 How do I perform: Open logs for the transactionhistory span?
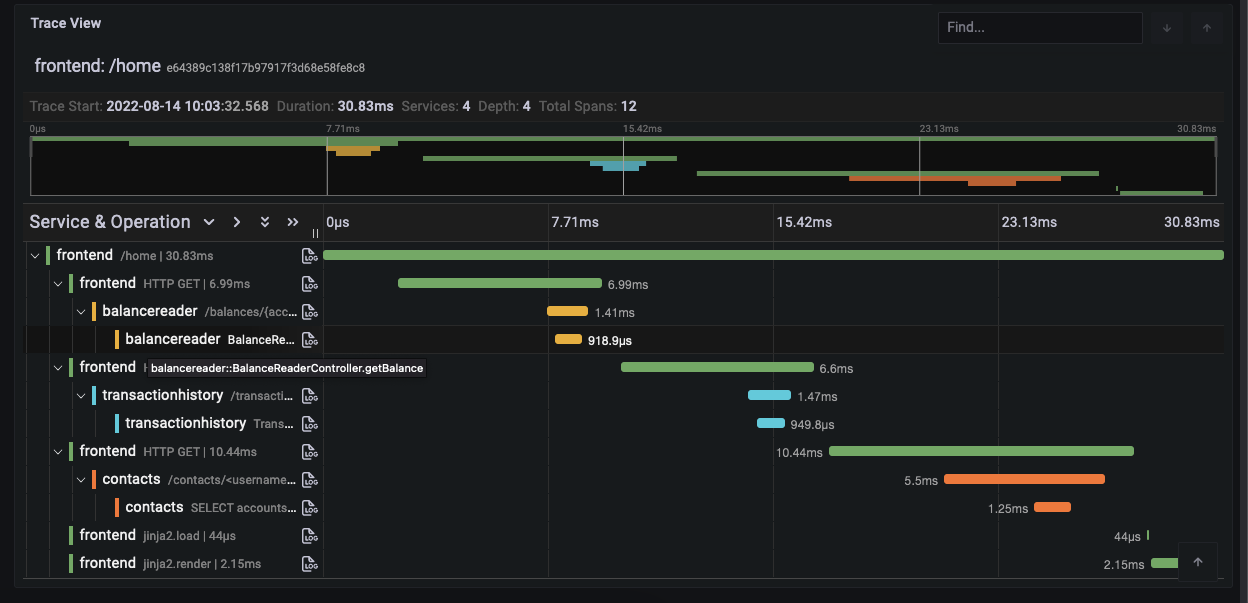pos(310,395)
